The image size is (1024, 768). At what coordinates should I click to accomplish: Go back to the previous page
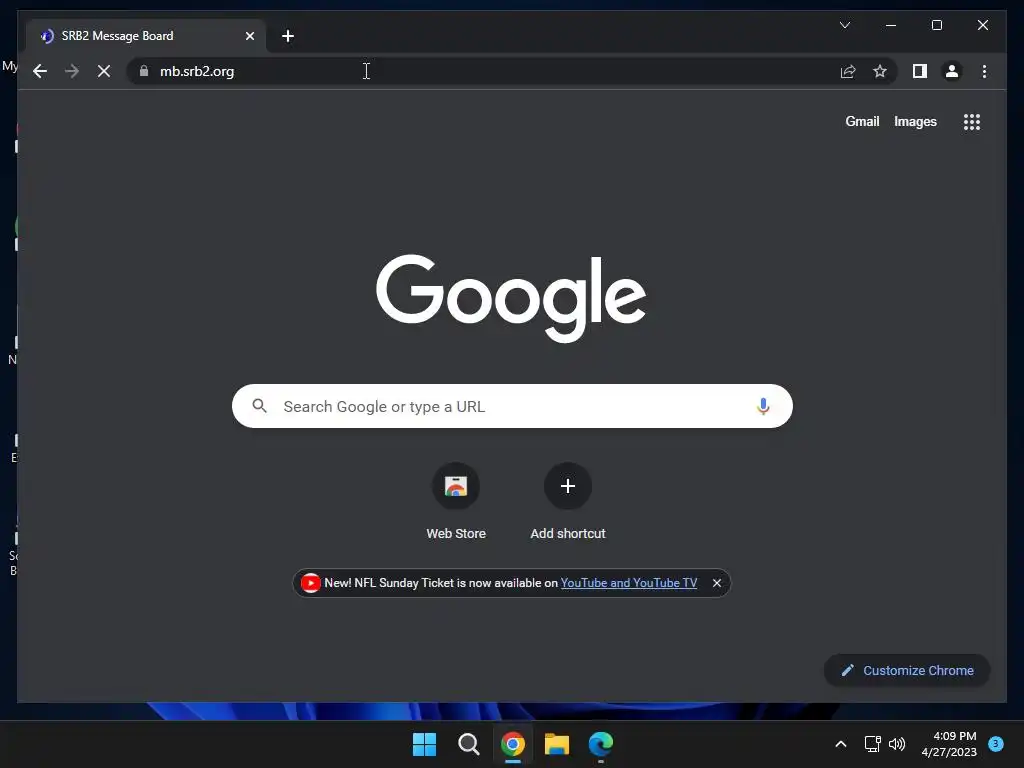[x=40, y=71]
